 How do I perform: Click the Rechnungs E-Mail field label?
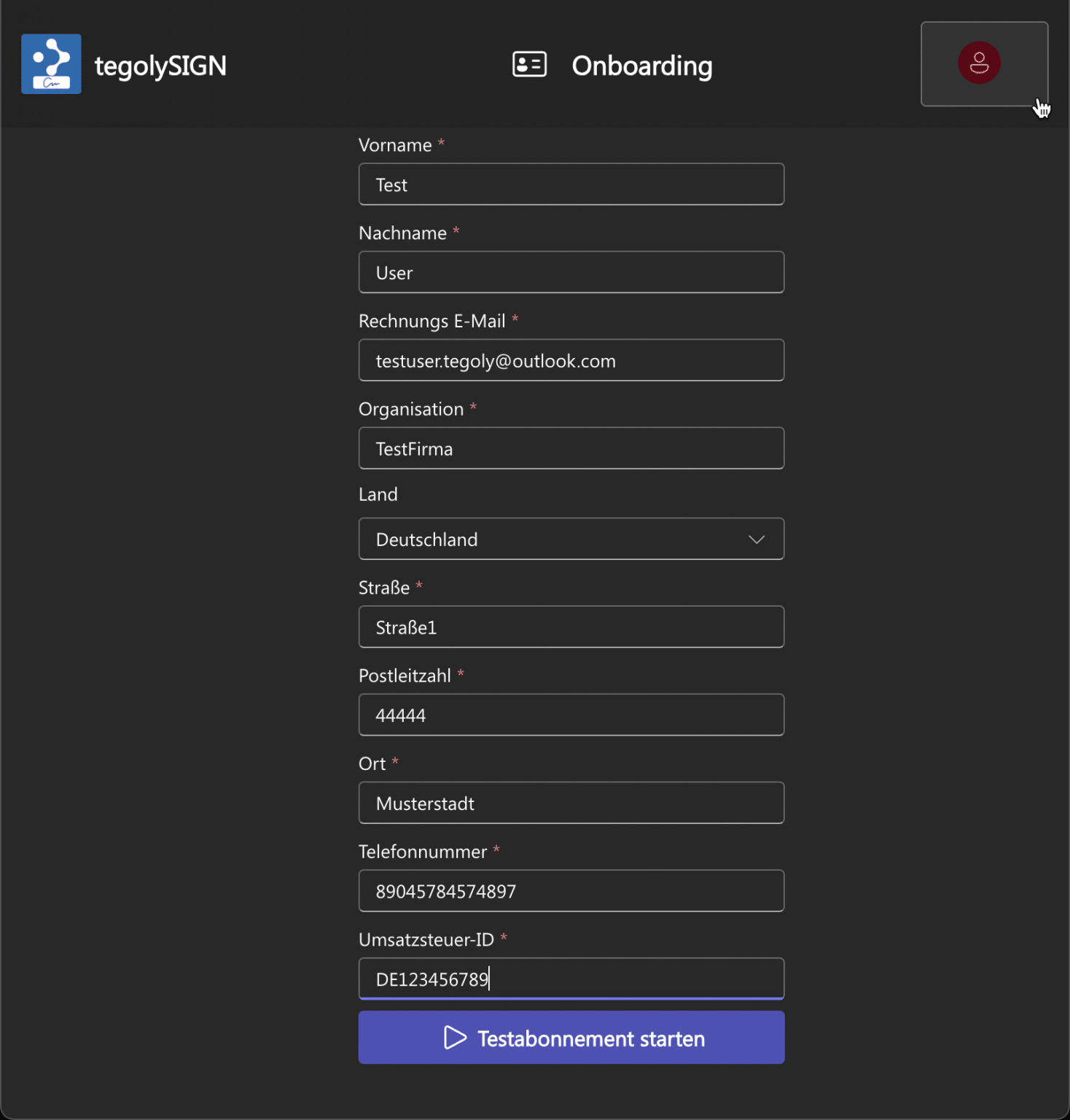(431, 321)
